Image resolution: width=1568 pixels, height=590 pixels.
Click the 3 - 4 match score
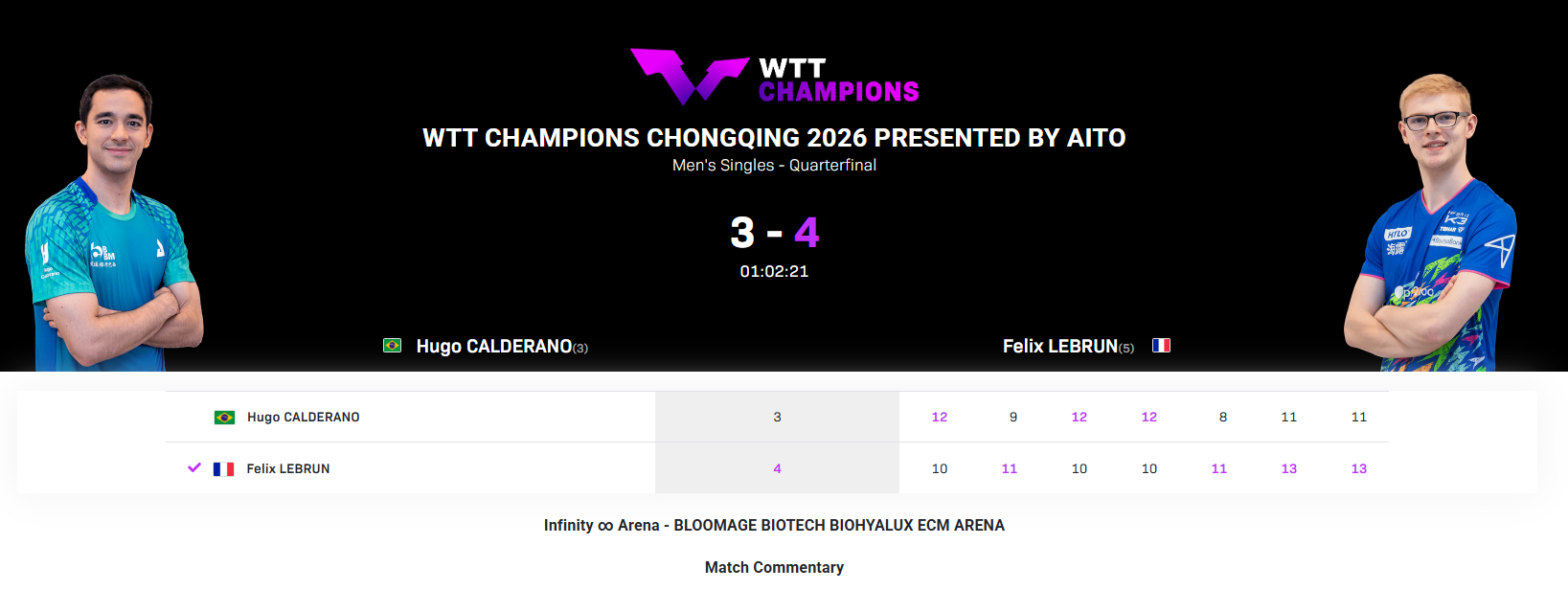tap(774, 233)
